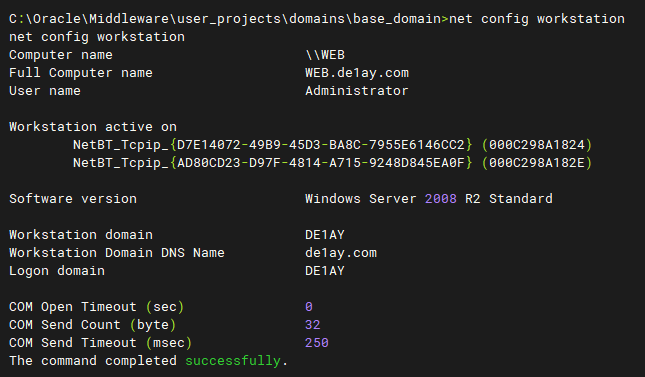
Task: Click the Software version label
Action: point(73,199)
